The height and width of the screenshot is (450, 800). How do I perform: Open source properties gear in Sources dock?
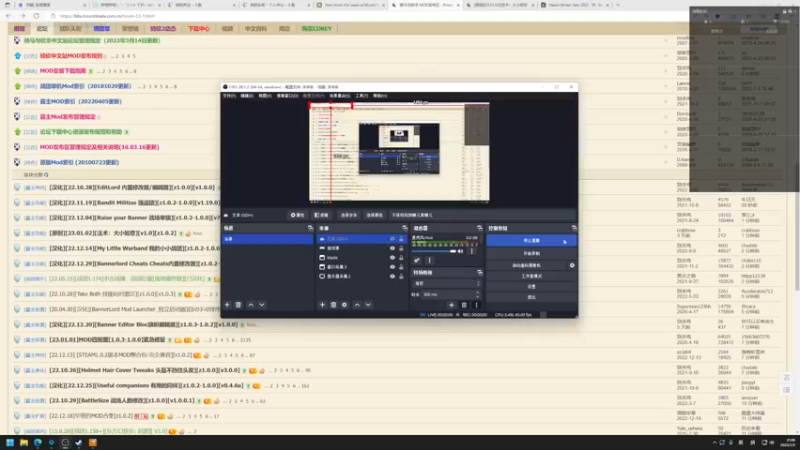point(344,305)
